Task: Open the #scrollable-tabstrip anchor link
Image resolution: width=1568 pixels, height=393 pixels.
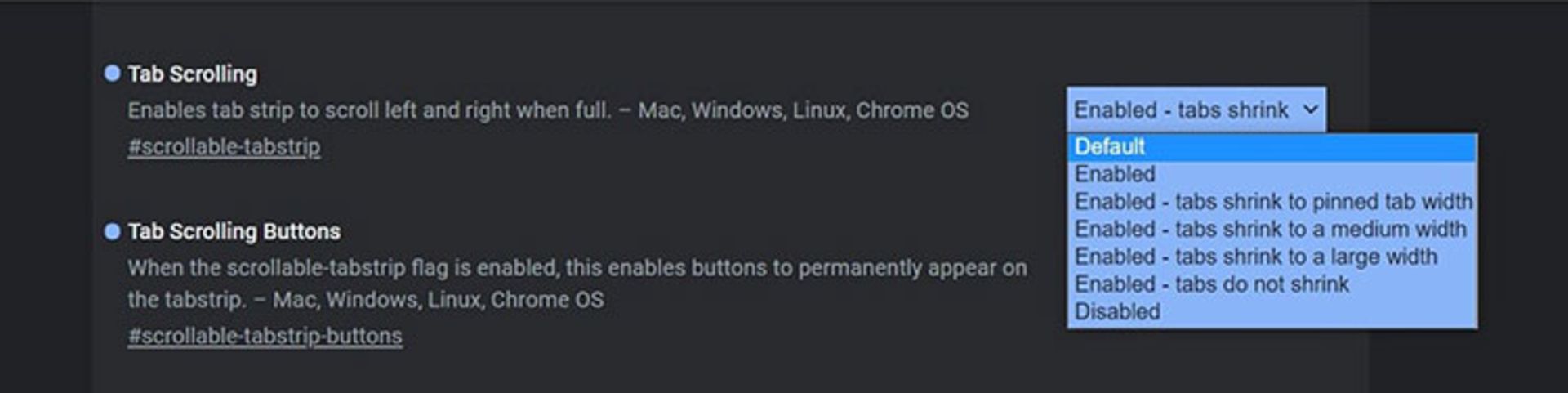Action: point(224,147)
